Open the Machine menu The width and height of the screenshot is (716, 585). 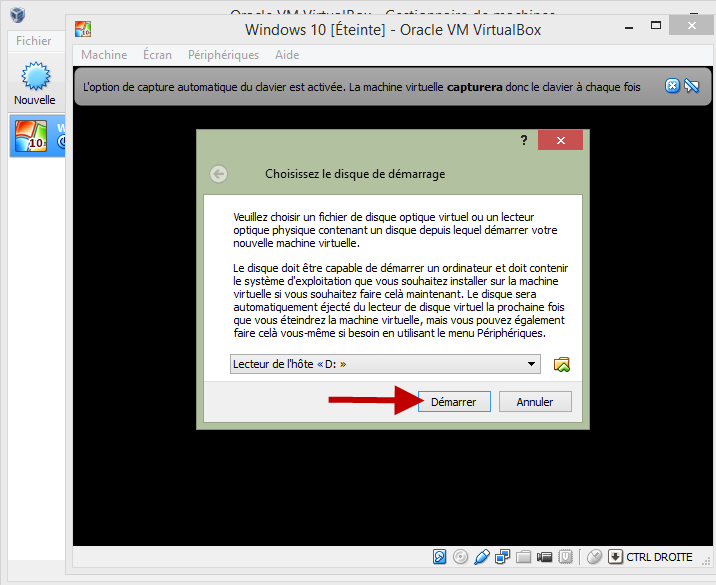(x=104, y=55)
